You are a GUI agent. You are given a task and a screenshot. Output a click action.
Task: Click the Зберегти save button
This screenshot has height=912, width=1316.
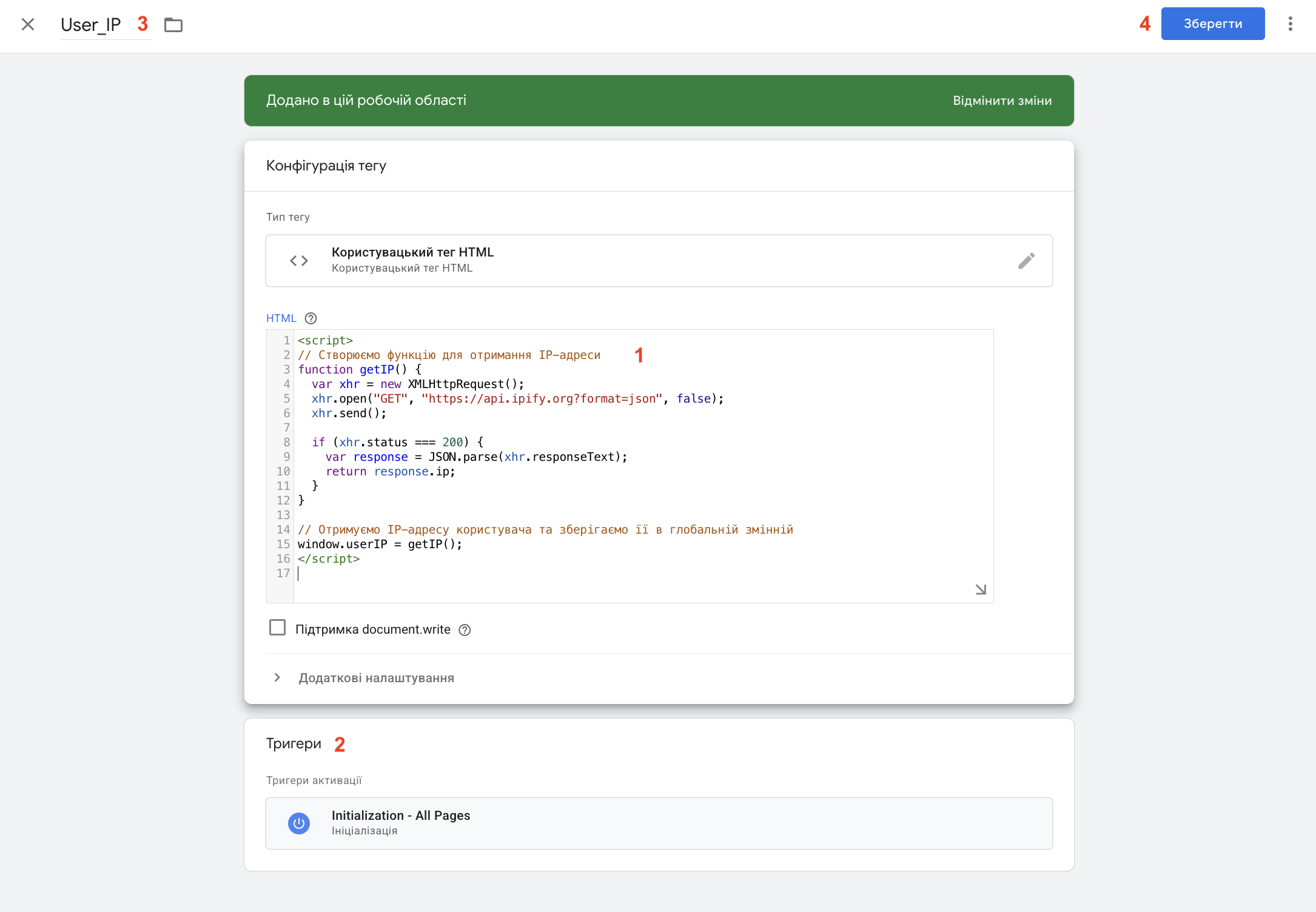pos(1212,24)
